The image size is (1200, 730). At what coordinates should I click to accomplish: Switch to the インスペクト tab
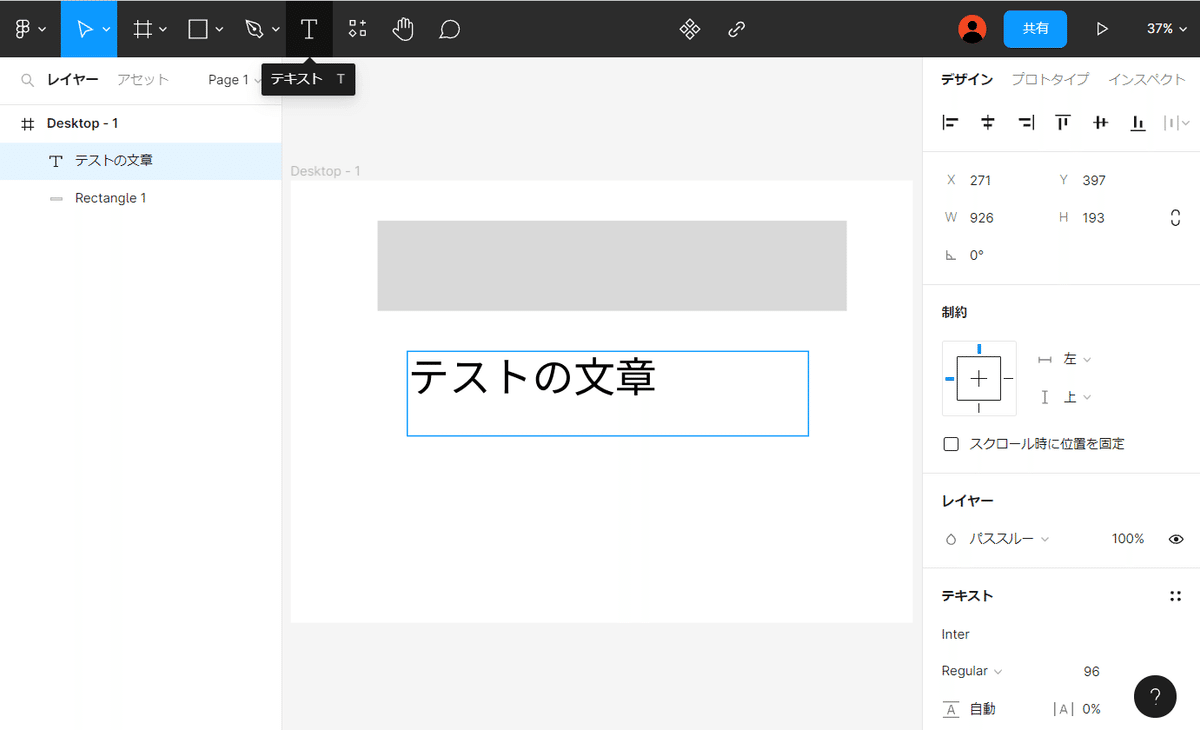pyautogui.click(x=1147, y=80)
